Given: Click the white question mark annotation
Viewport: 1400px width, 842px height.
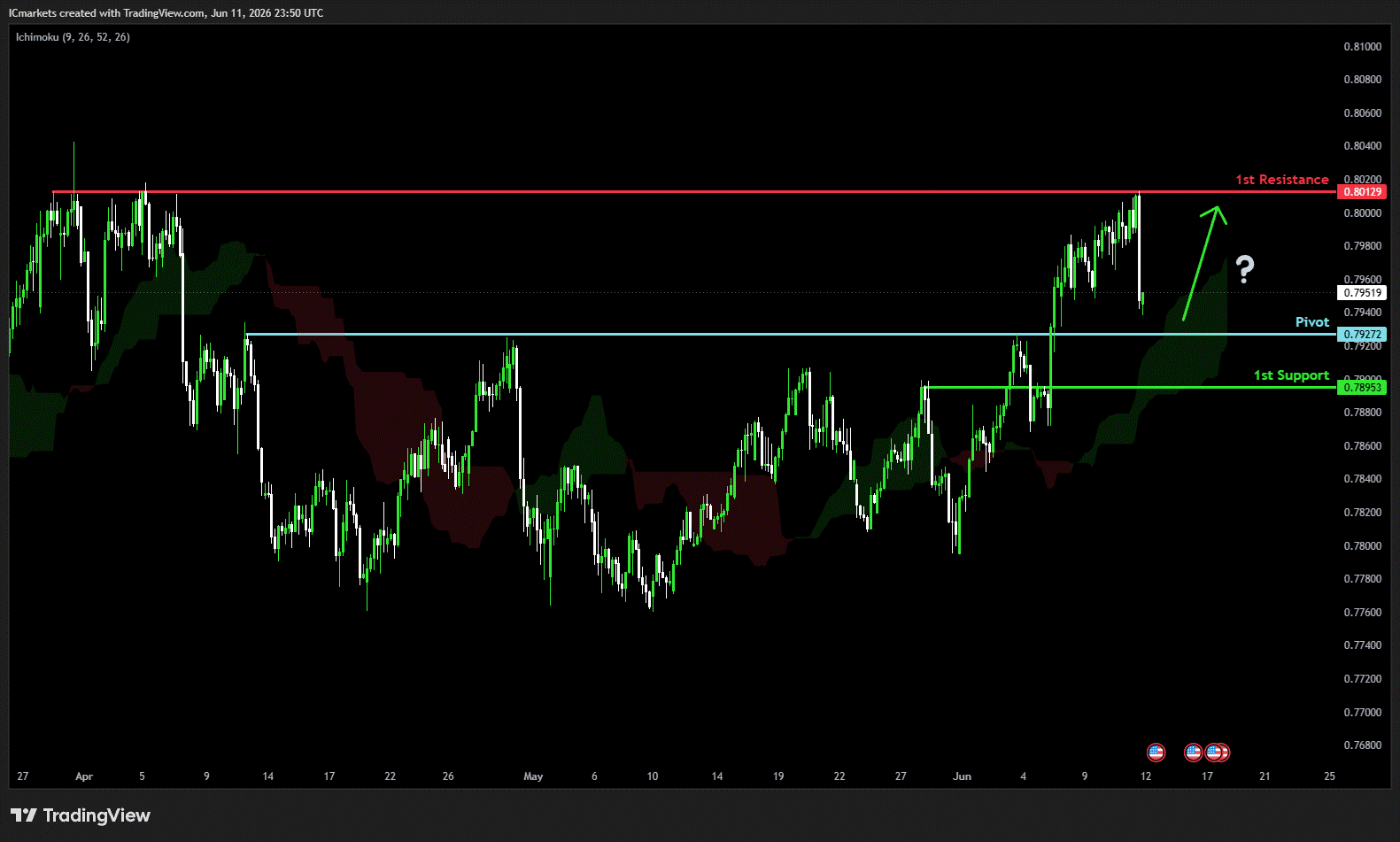Looking at the screenshot, I should point(1245,268).
